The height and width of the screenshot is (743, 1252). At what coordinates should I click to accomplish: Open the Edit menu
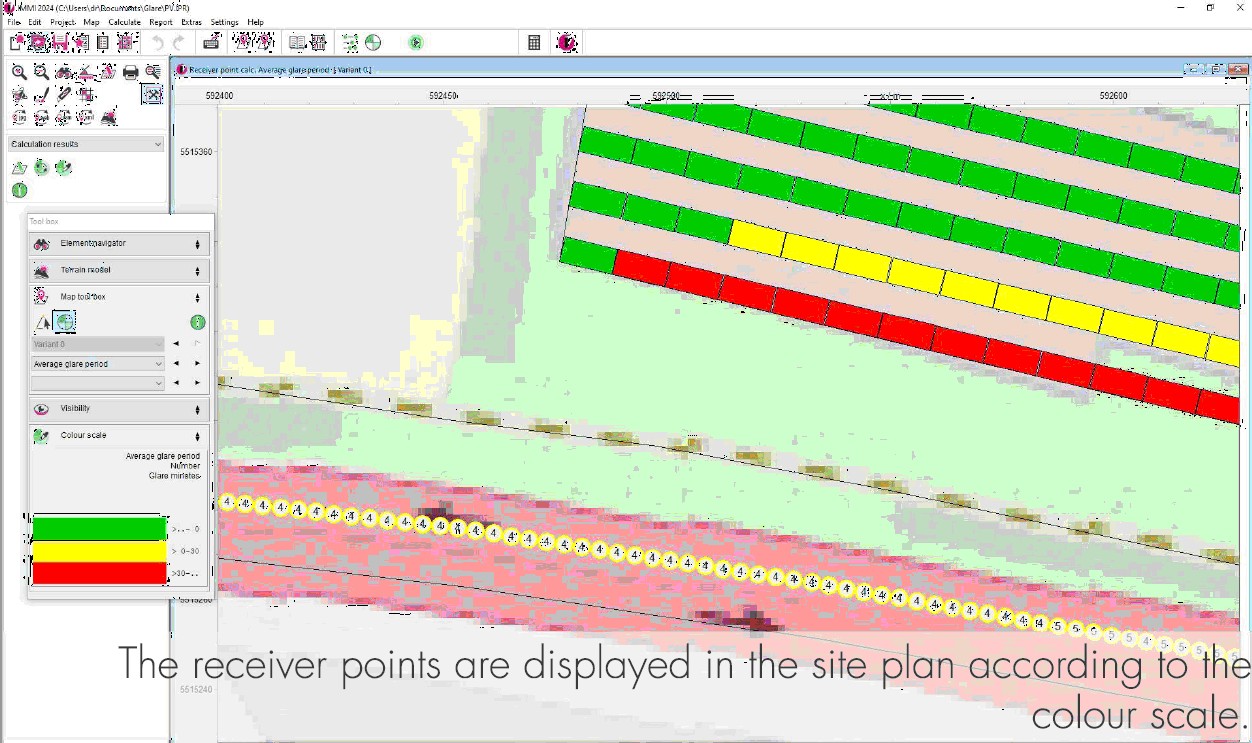coord(35,22)
